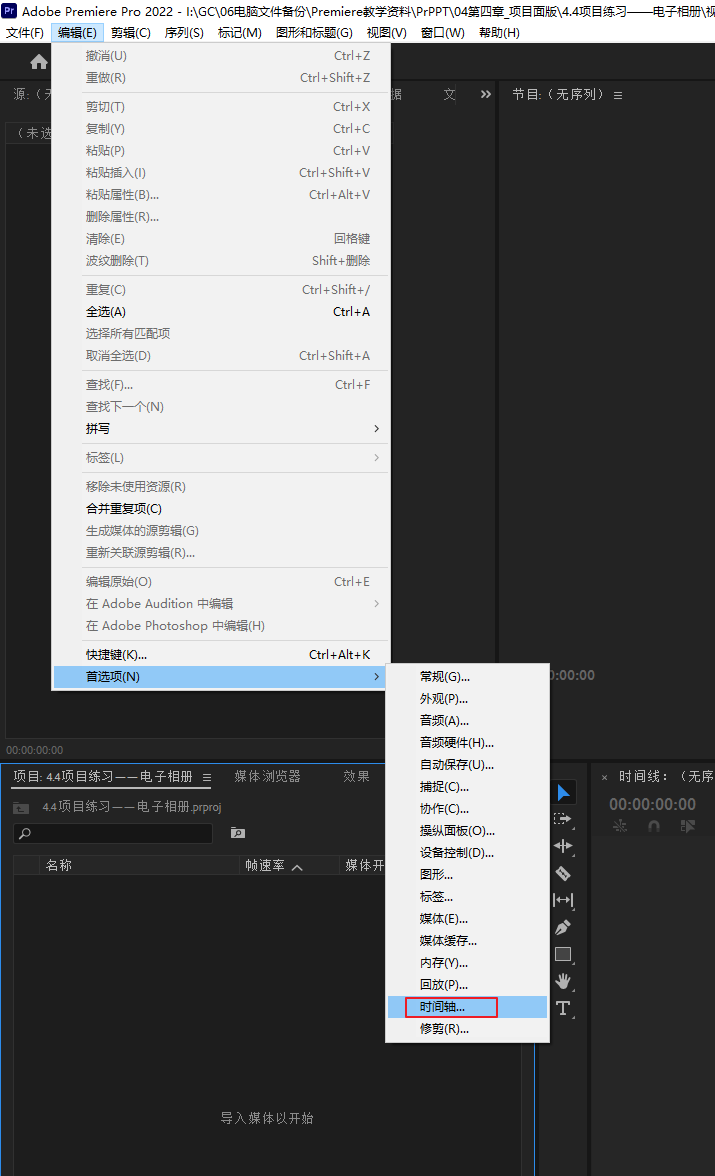Screen dimensions: 715x1176
Task: Select the Selection arrow tool
Action: [563, 793]
